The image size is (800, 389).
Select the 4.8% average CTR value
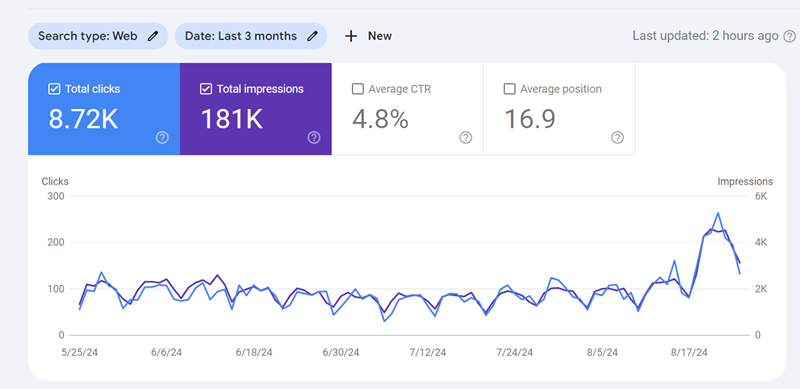pyautogui.click(x=380, y=119)
